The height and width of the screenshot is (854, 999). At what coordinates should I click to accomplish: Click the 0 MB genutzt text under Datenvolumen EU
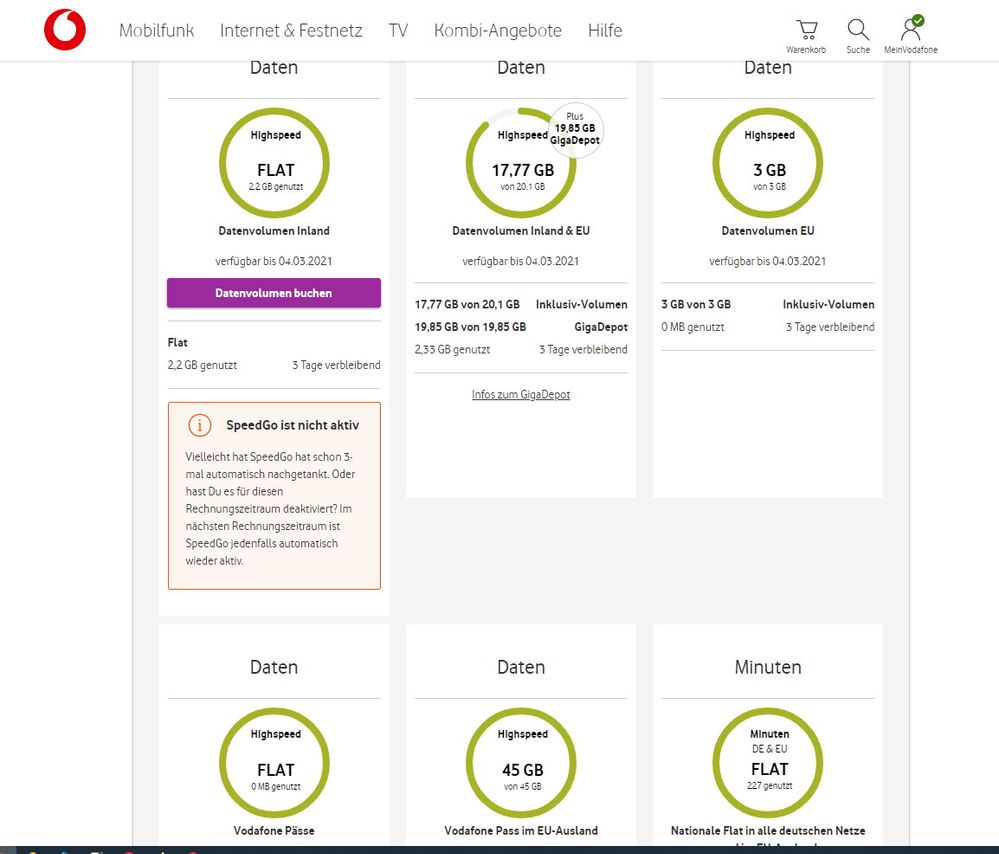pyautogui.click(x=693, y=327)
